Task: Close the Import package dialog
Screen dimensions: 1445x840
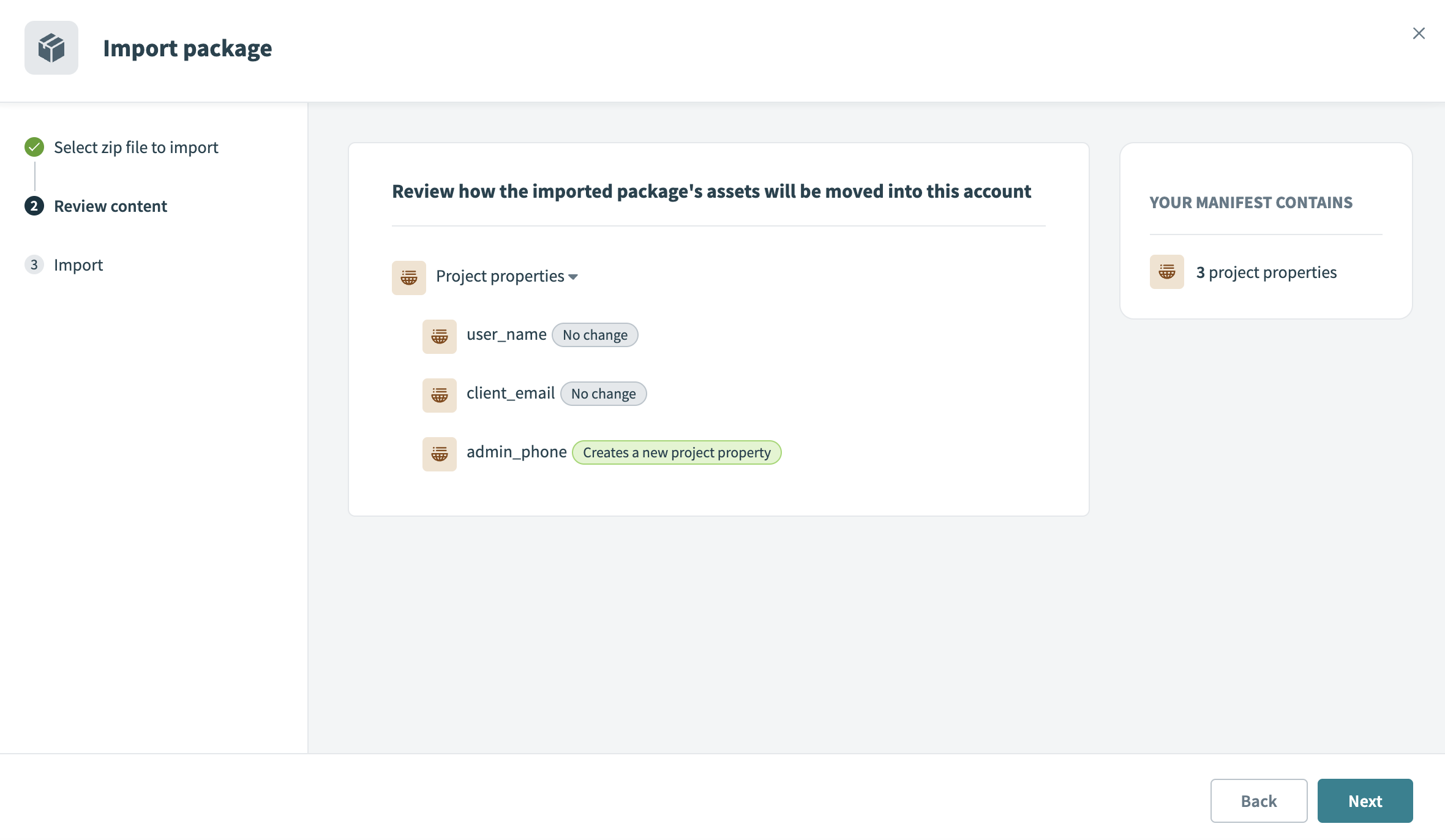Action: [1419, 33]
